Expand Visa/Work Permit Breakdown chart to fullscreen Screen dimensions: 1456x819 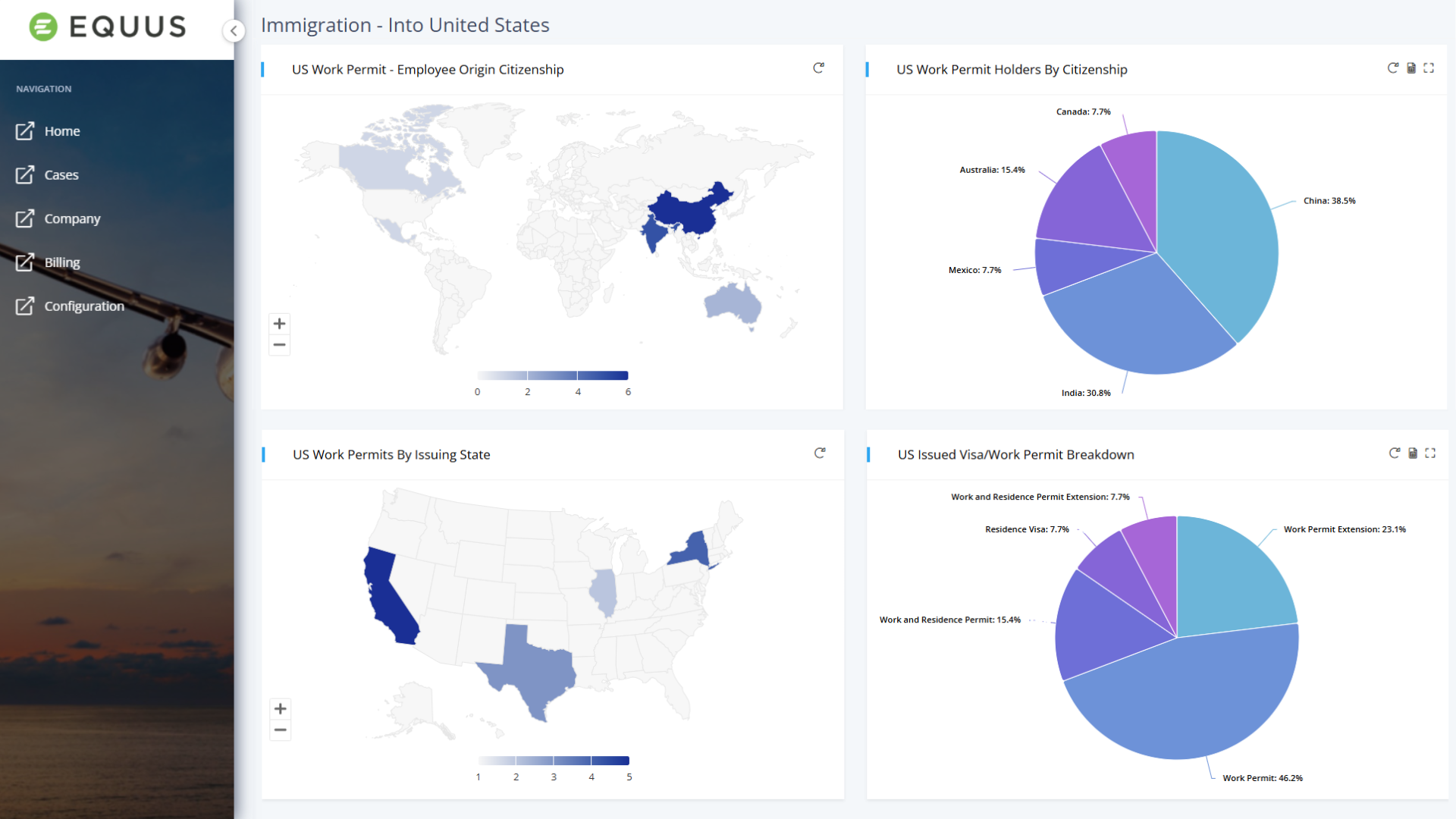(x=1430, y=453)
